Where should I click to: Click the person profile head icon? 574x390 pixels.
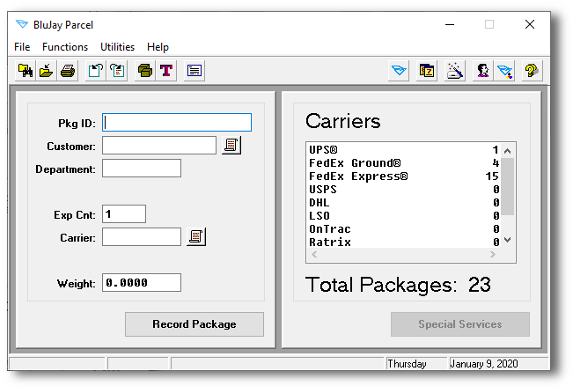(483, 70)
